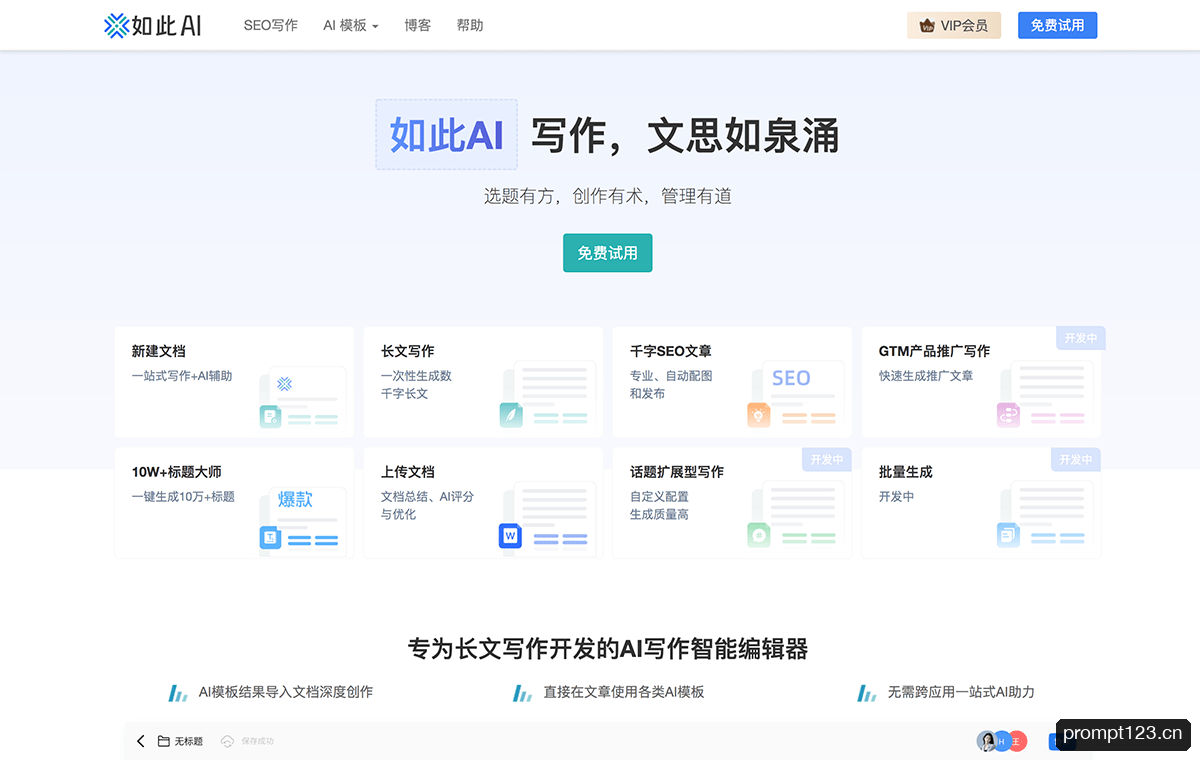Click the bar icon beside 无需跨应用一站式AI助力
The image size is (1200, 760).
pos(867,692)
